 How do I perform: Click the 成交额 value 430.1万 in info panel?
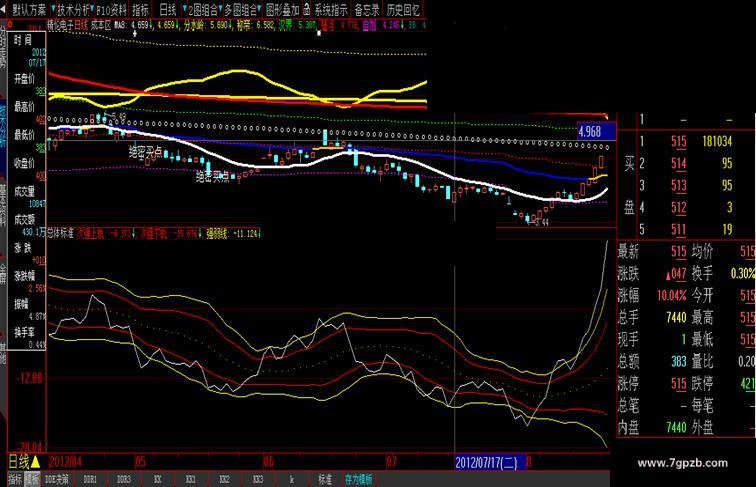tap(36, 232)
